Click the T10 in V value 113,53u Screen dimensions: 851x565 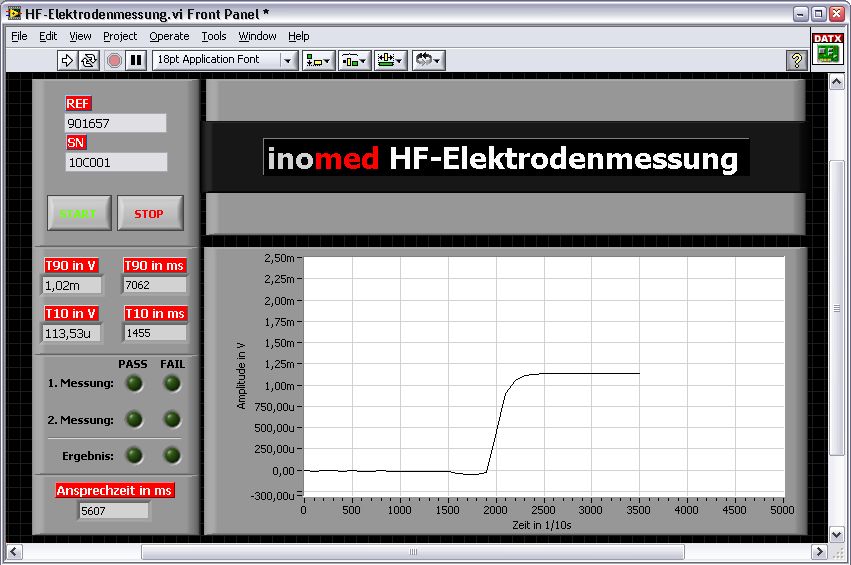[71, 333]
